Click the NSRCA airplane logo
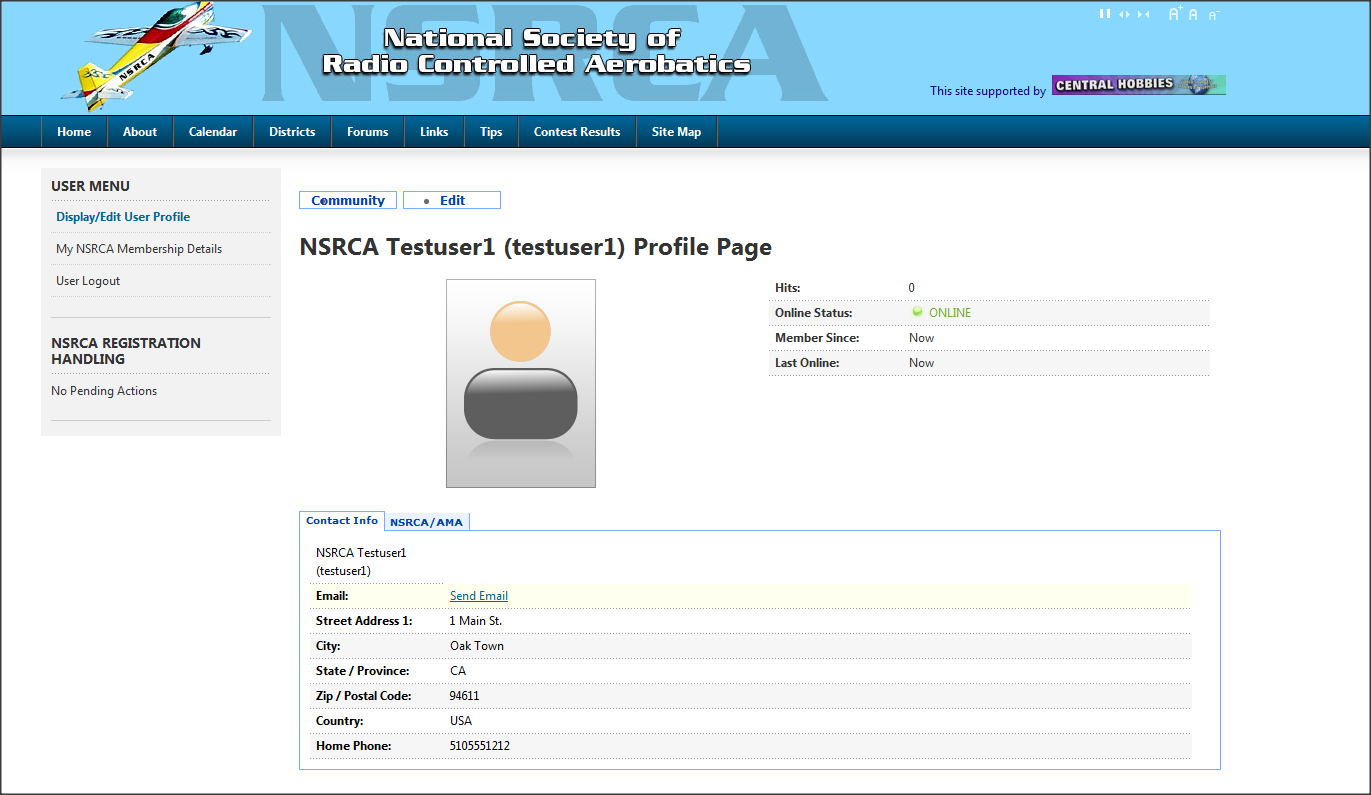Screen dimensions: 1371x795 [157, 55]
